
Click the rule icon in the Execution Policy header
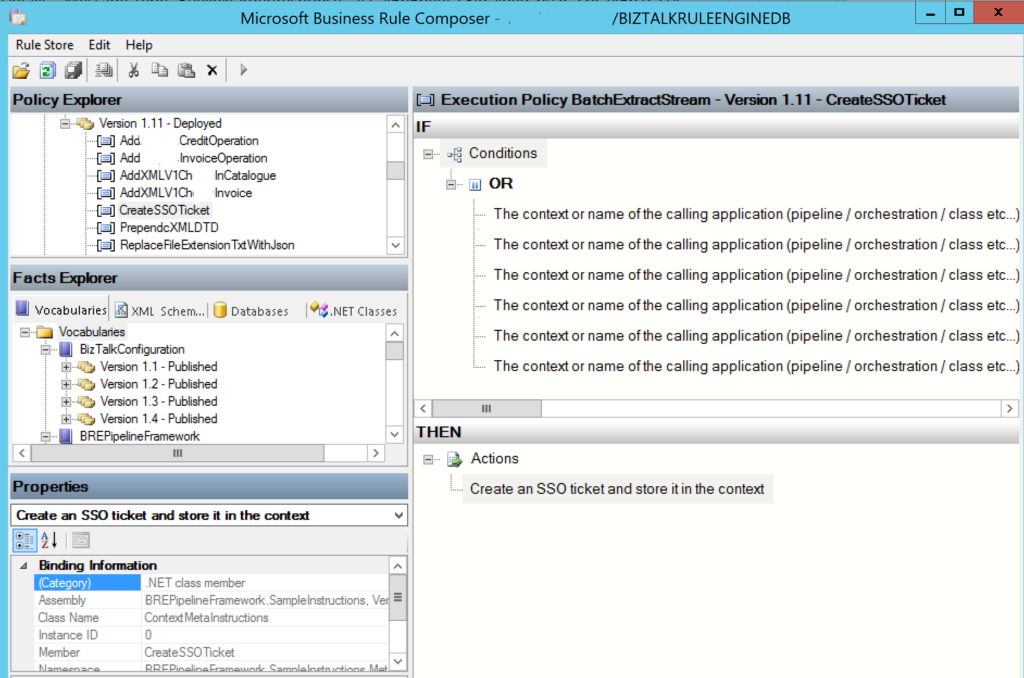pyautogui.click(x=425, y=100)
